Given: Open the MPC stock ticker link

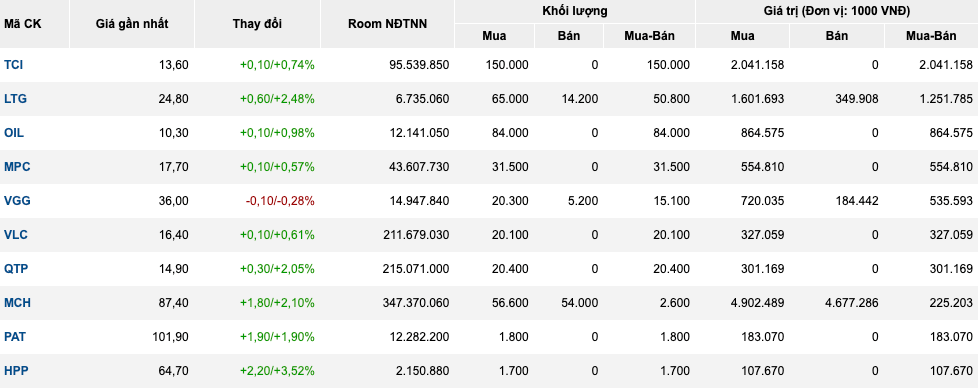Looking at the screenshot, I should pos(17,167).
